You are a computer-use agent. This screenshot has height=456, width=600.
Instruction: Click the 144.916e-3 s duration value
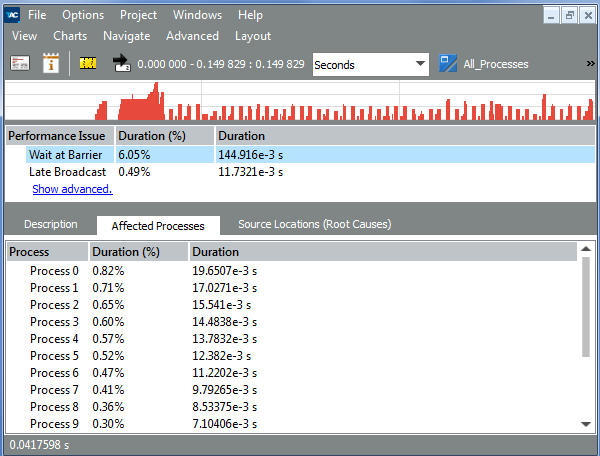pos(251,155)
